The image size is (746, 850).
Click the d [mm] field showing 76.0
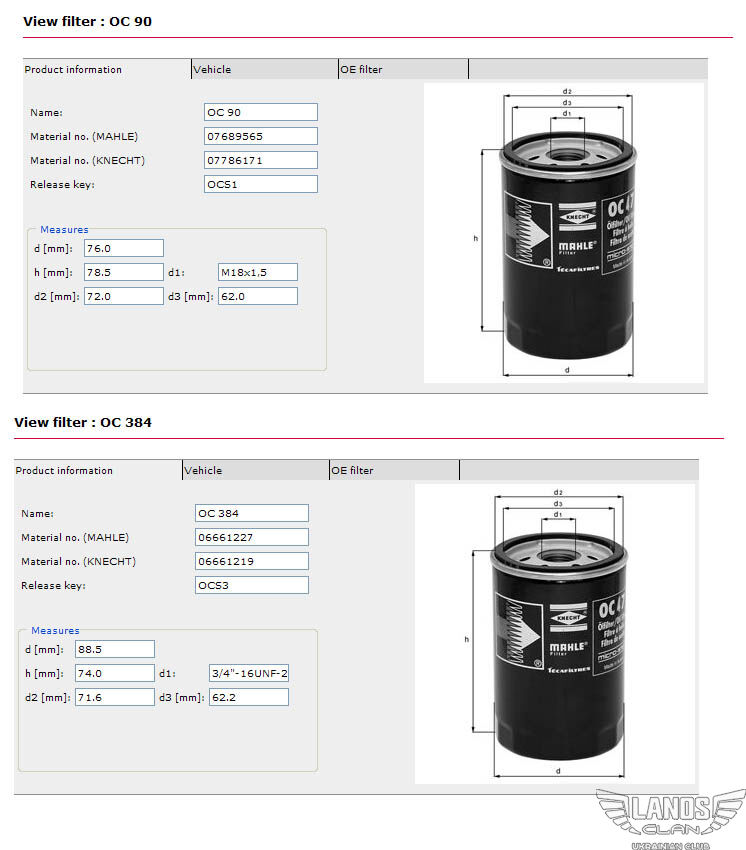123,248
